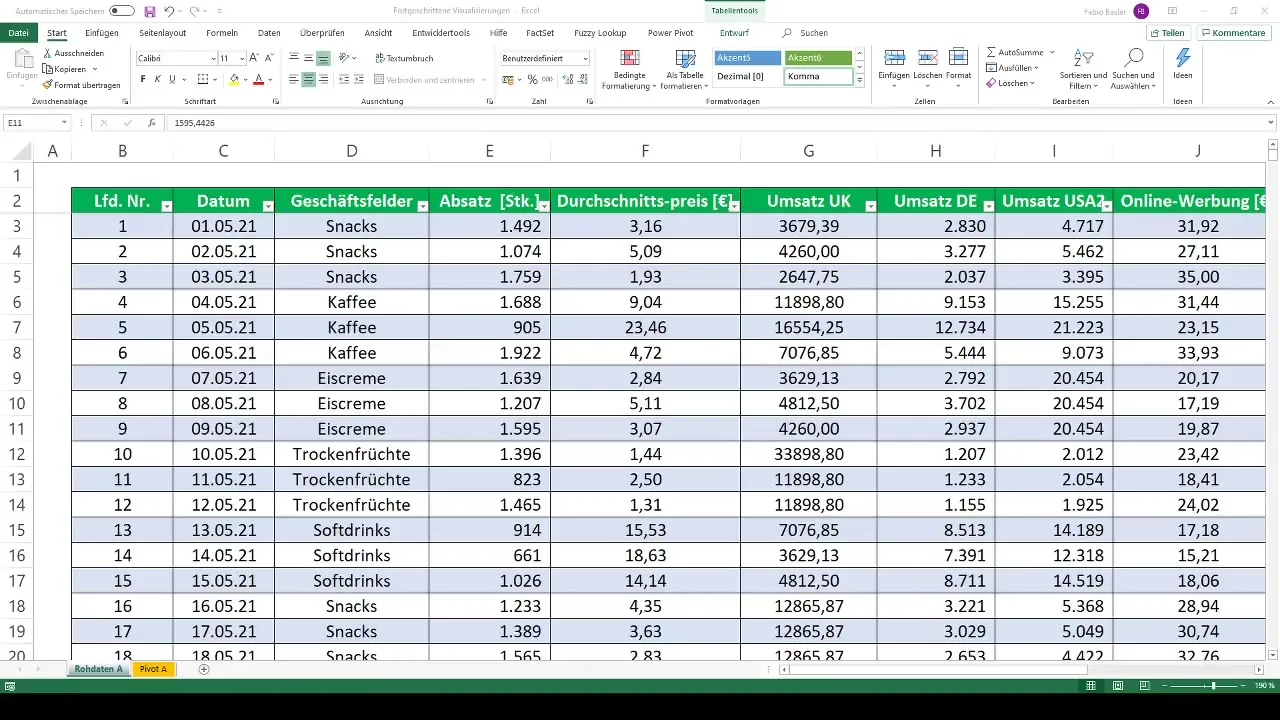Open the Formeln ribbon tab
1280x720 pixels.
(222, 33)
